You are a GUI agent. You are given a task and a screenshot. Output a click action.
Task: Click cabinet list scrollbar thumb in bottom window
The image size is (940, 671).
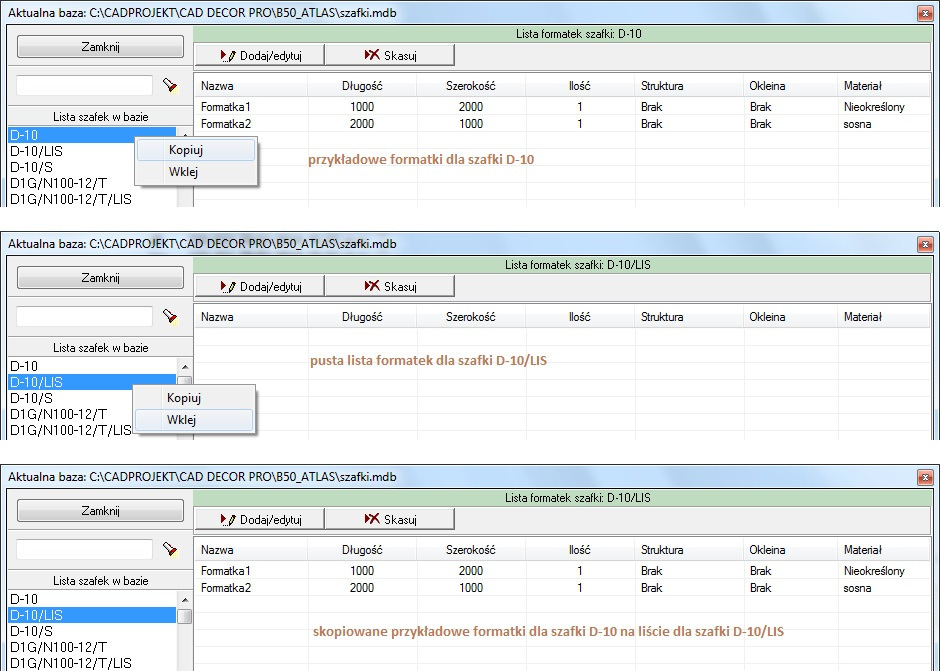pos(185,616)
